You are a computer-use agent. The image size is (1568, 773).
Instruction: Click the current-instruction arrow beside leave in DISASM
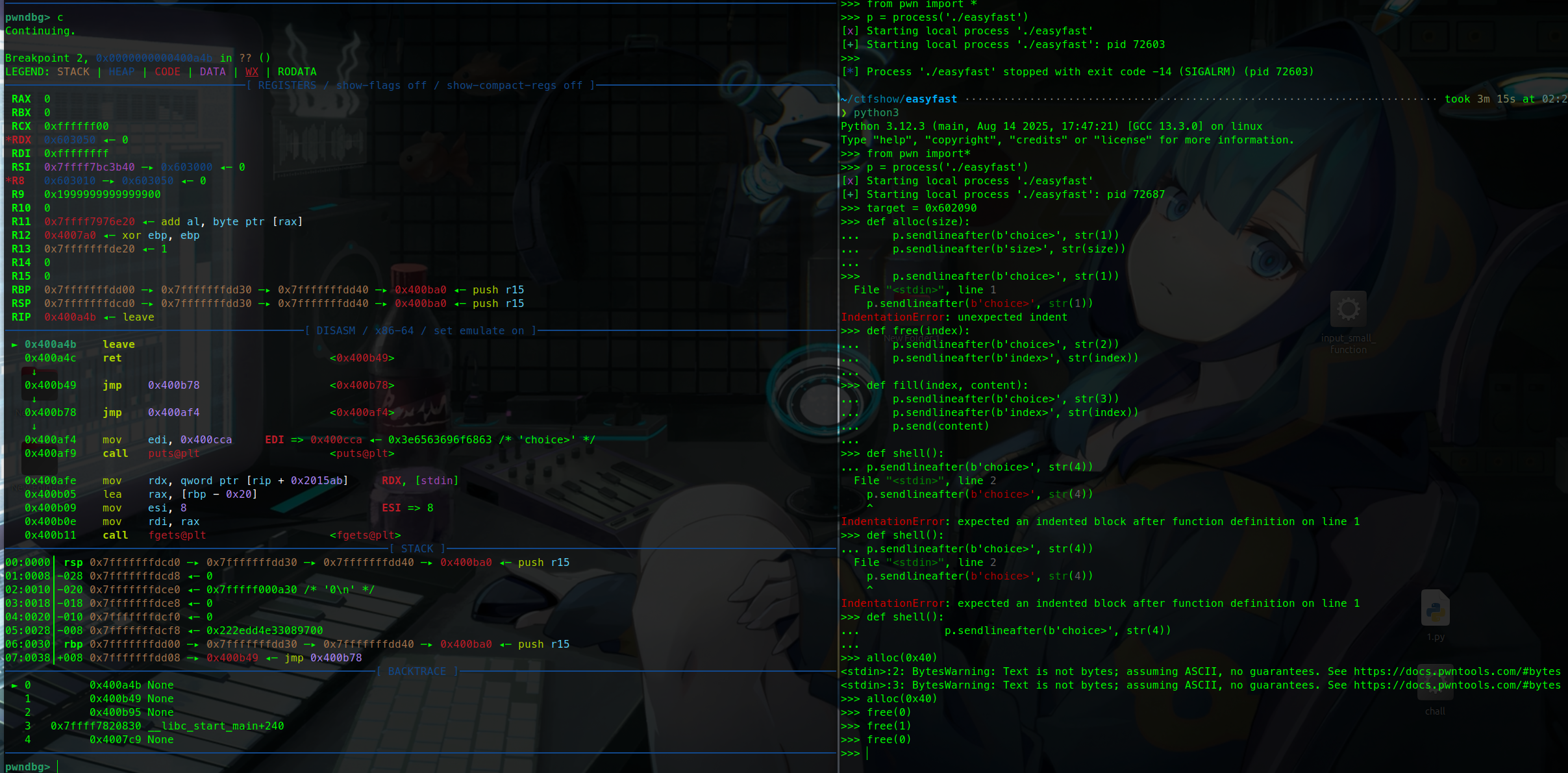tap(14, 345)
